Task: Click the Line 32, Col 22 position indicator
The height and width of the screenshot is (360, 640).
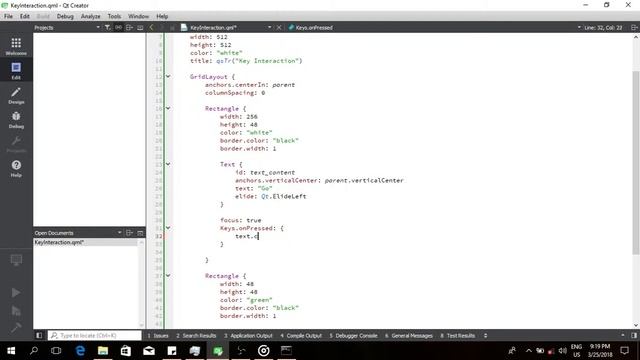Action: pos(603,27)
